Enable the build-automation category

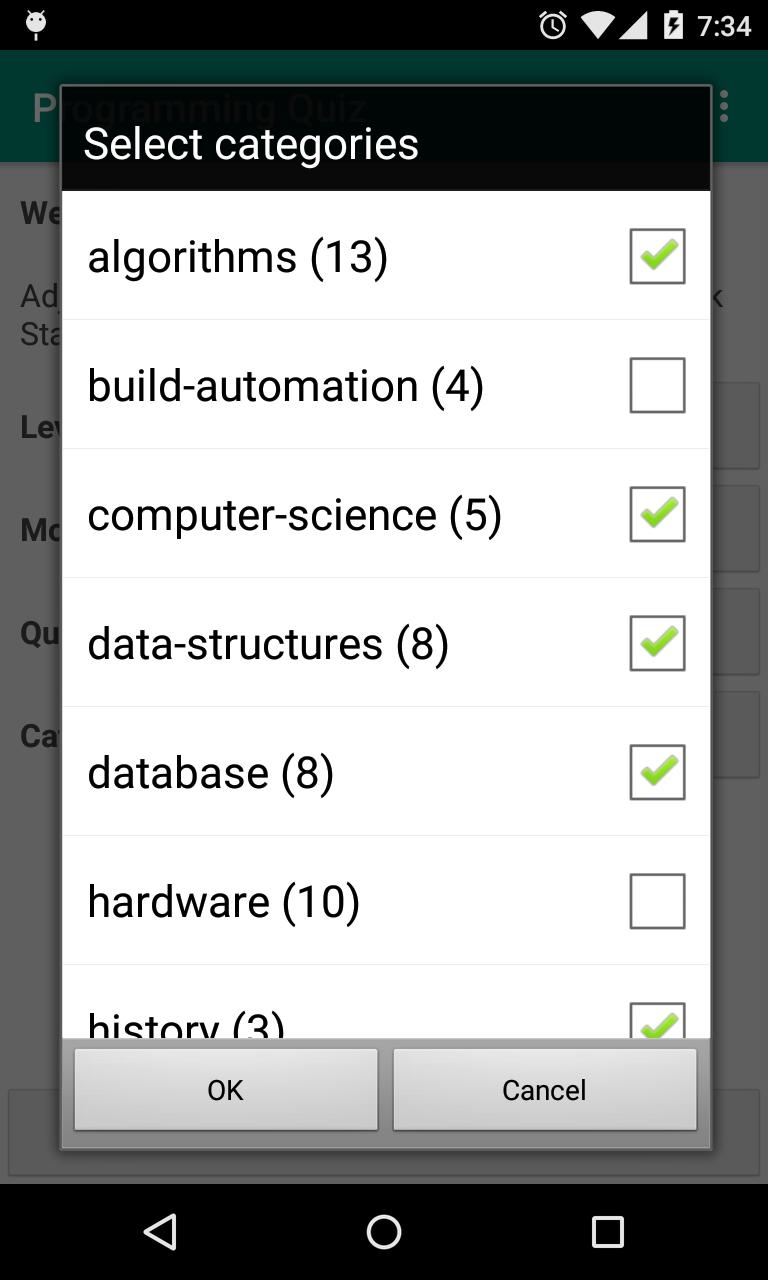(657, 385)
